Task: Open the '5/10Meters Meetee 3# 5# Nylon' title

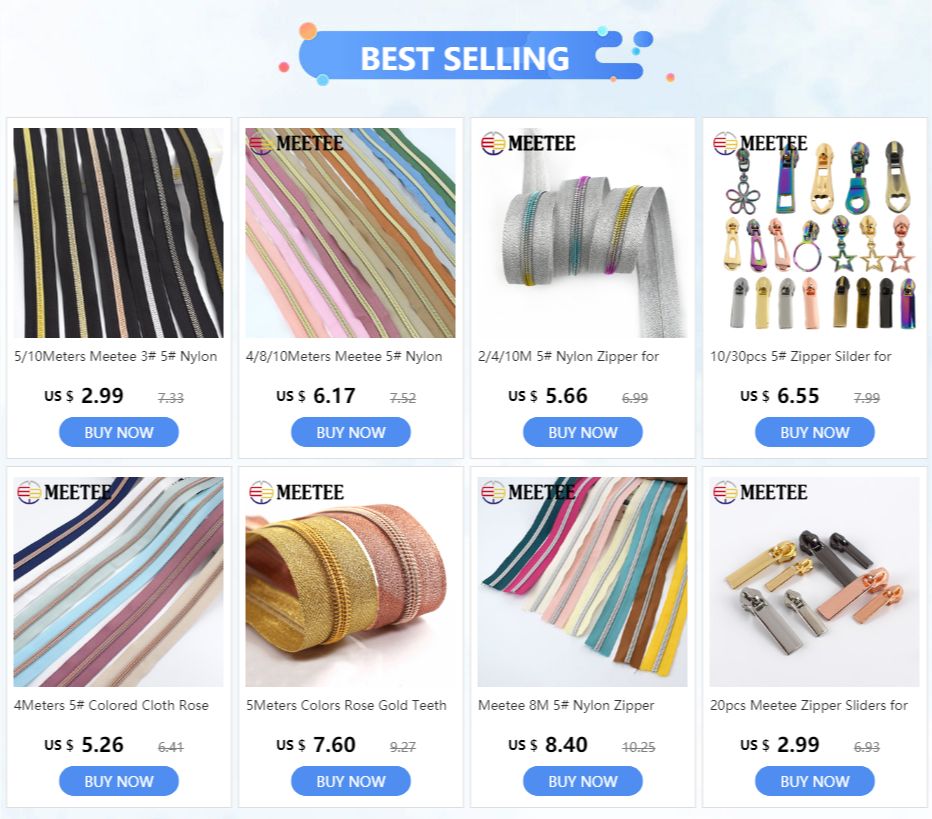Action: coord(116,357)
